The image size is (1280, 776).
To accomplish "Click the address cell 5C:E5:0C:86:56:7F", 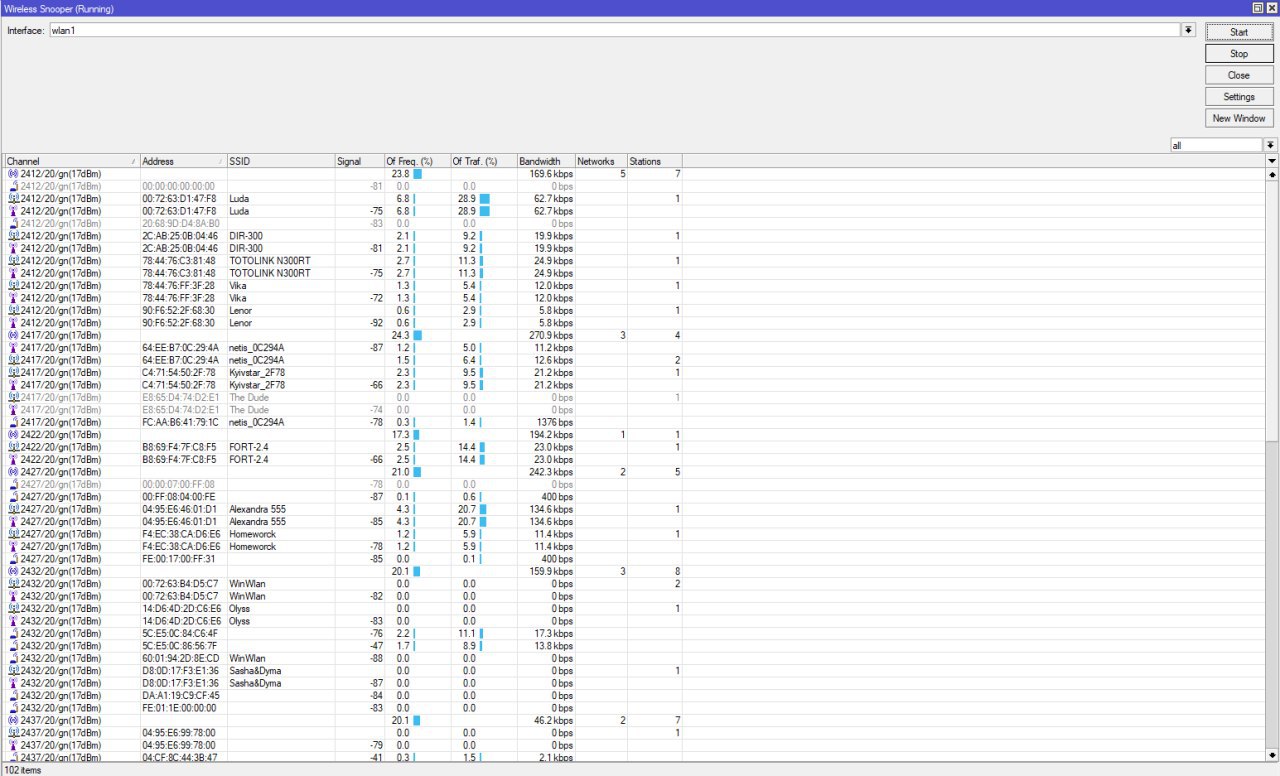I will (180, 646).
